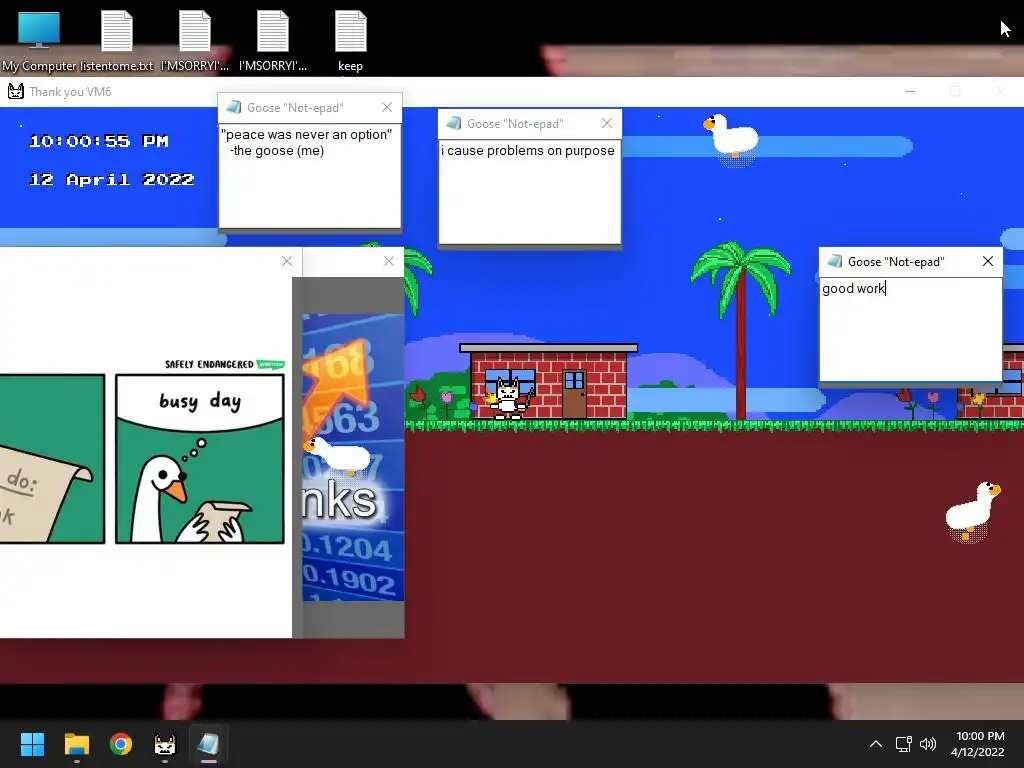1024x768 pixels.
Task: Click text area of "i cause problems on purpose" note
Action: coord(530,191)
